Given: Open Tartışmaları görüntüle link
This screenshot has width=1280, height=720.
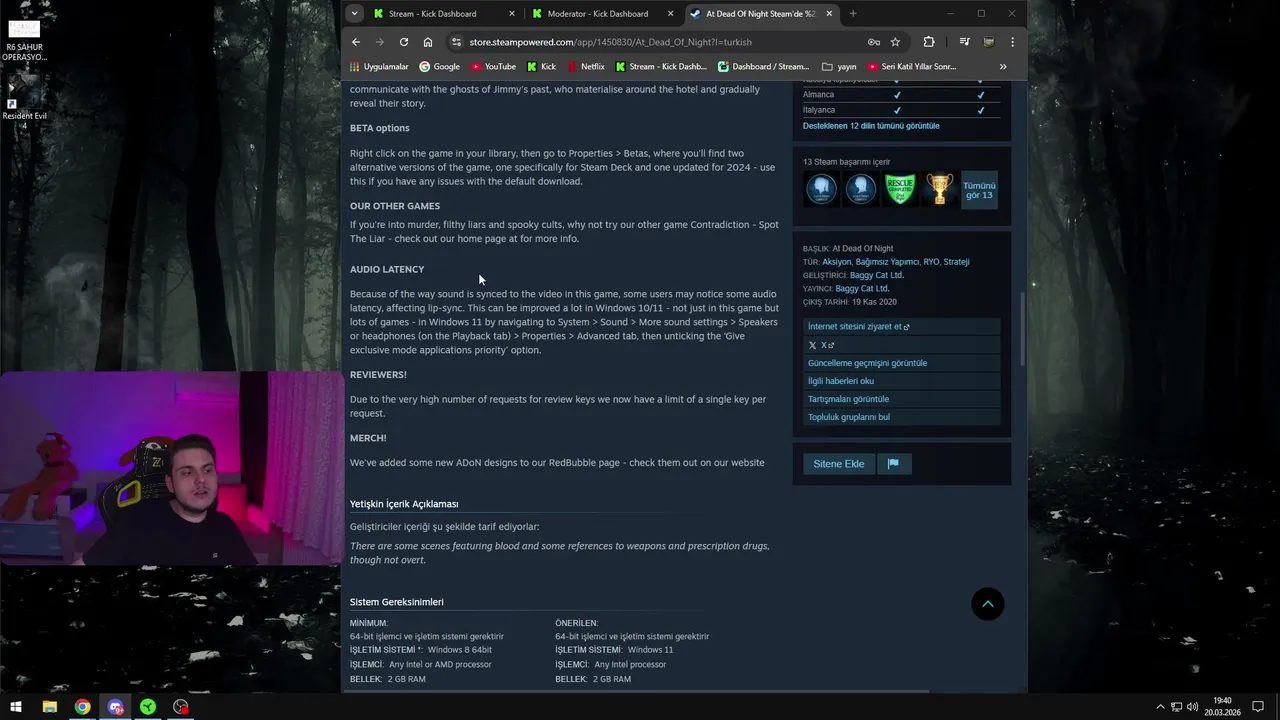Looking at the screenshot, I should pyautogui.click(x=901, y=399).
